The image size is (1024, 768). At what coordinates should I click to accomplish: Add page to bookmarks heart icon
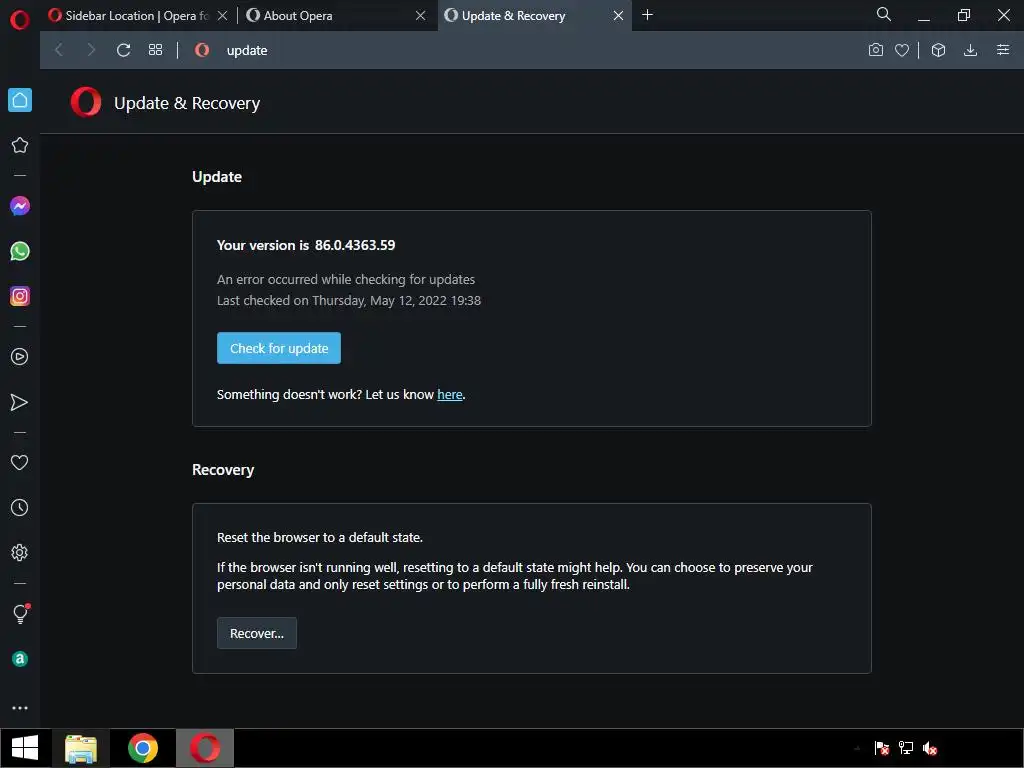[x=902, y=50]
